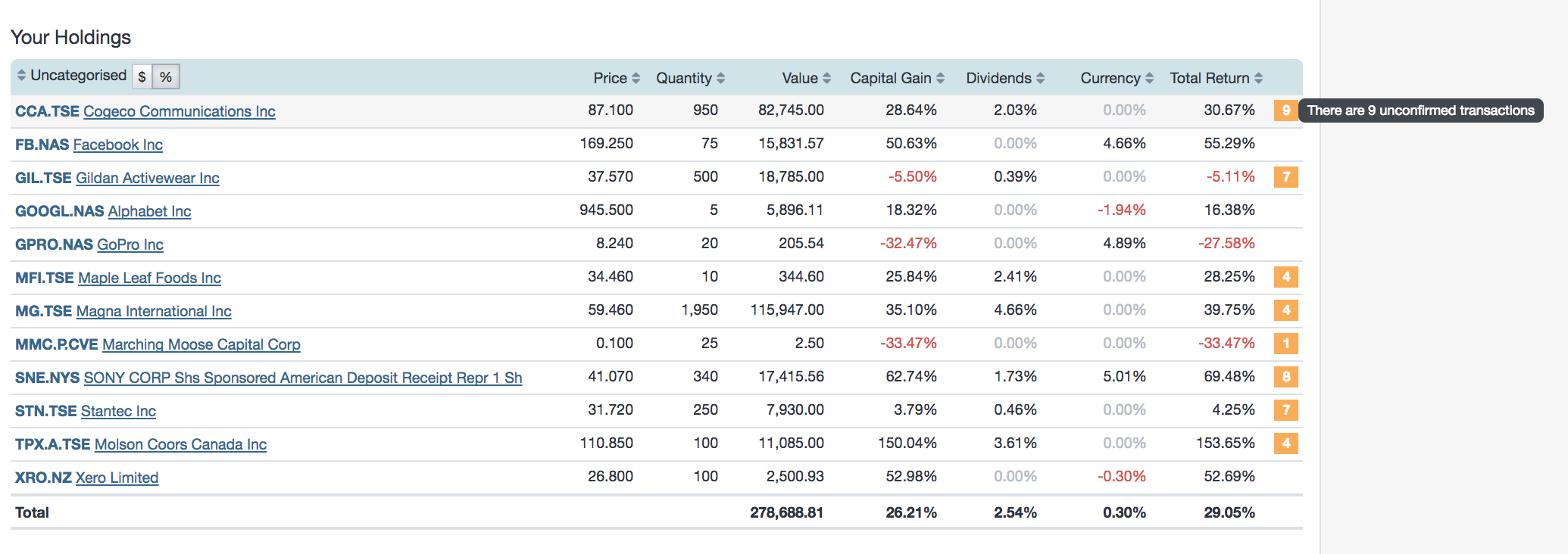Click the 4 badge on Maple Leaf Foods row
This screenshot has width=1568, height=554.
pyautogui.click(x=1285, y=277)
